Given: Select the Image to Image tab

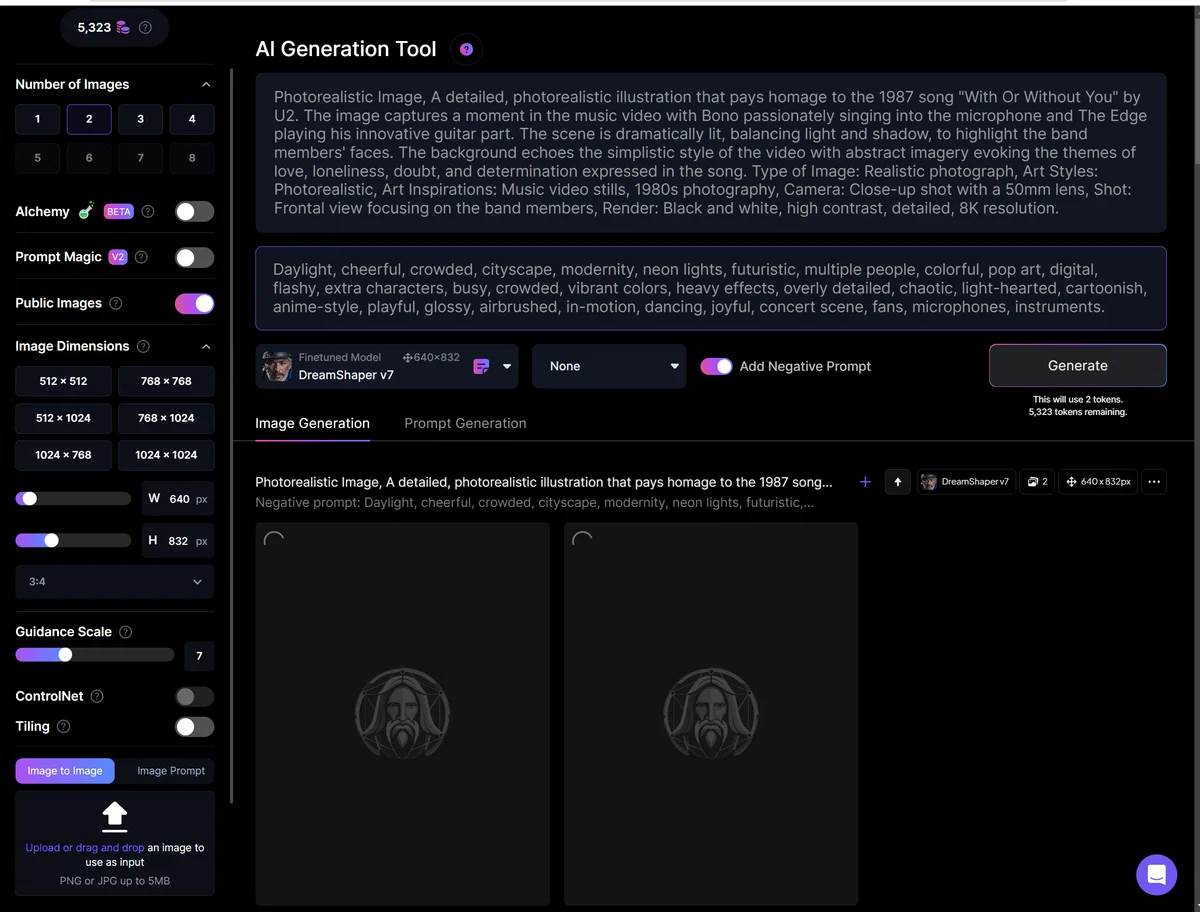Looking at the screenshot, I should [65, 771].
